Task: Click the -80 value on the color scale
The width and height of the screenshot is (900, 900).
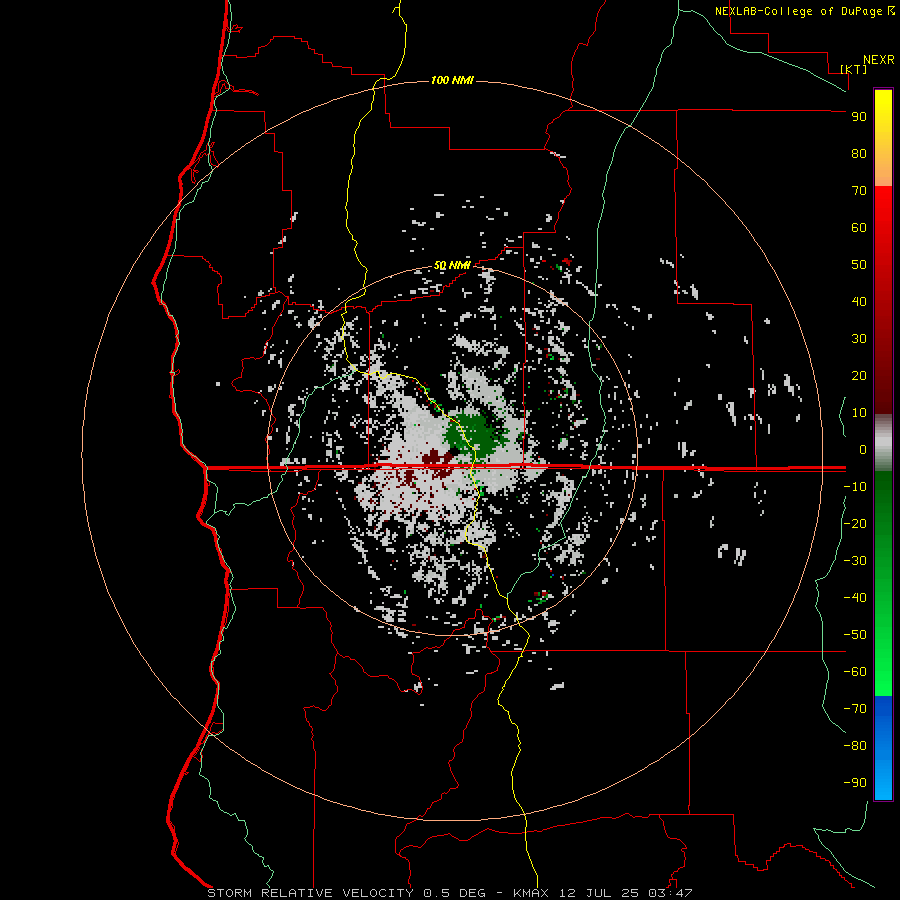Action: coord(855,746)
